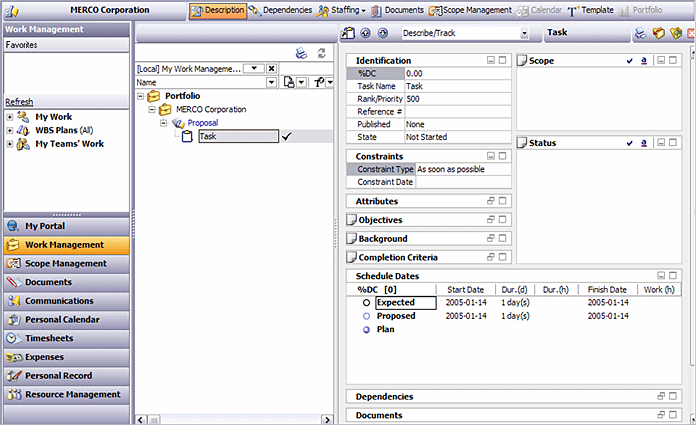
Task: Open Communications in sidebar
Action: [67, 301]
